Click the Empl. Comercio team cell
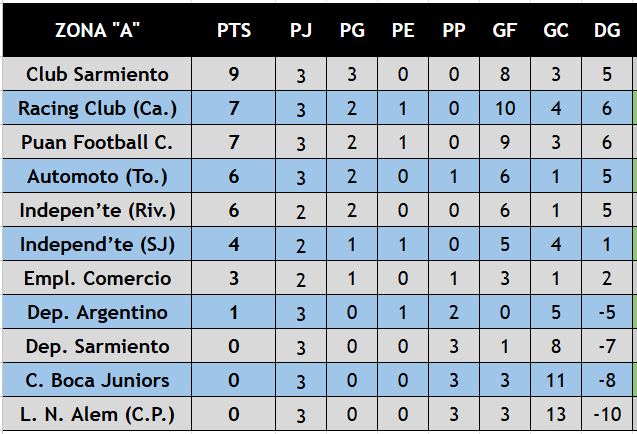 [x=97, y=278]
